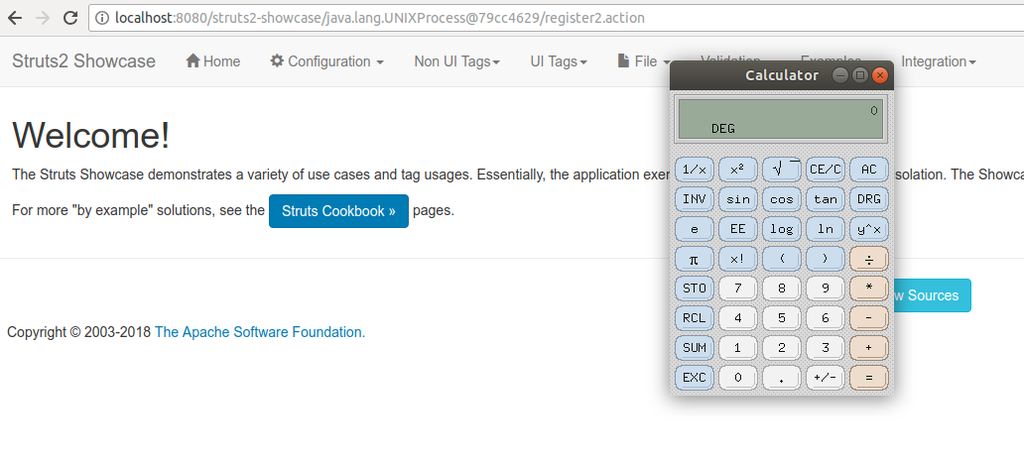Image resolution: width=1024 pixels, height=463 pixels.
Task: Click the EXC exchange key
Action: coord(694,377)
